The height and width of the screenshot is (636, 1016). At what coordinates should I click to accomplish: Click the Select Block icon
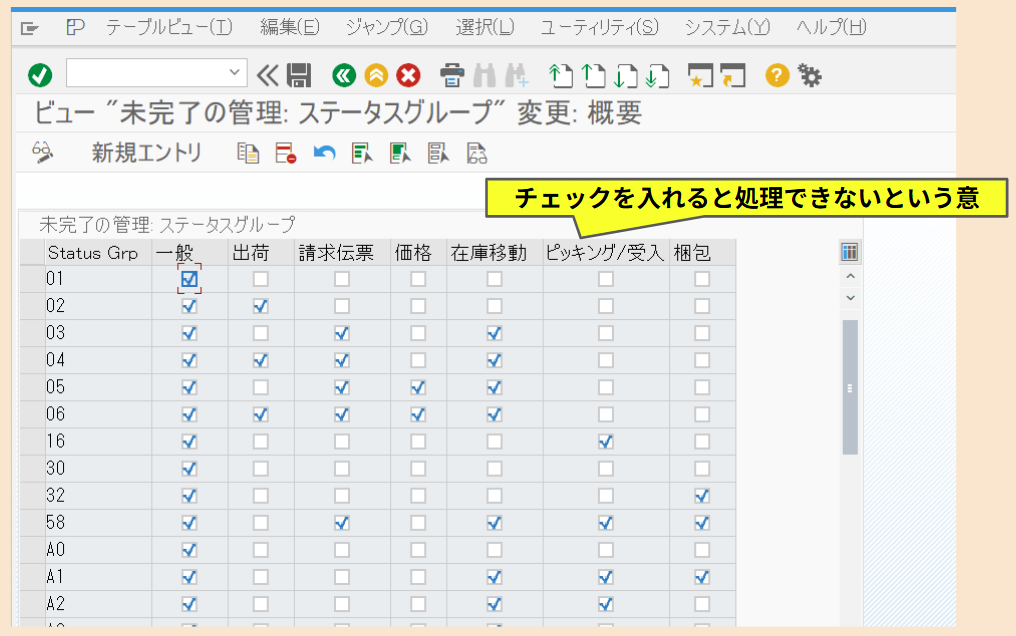(x=400, y=153)
